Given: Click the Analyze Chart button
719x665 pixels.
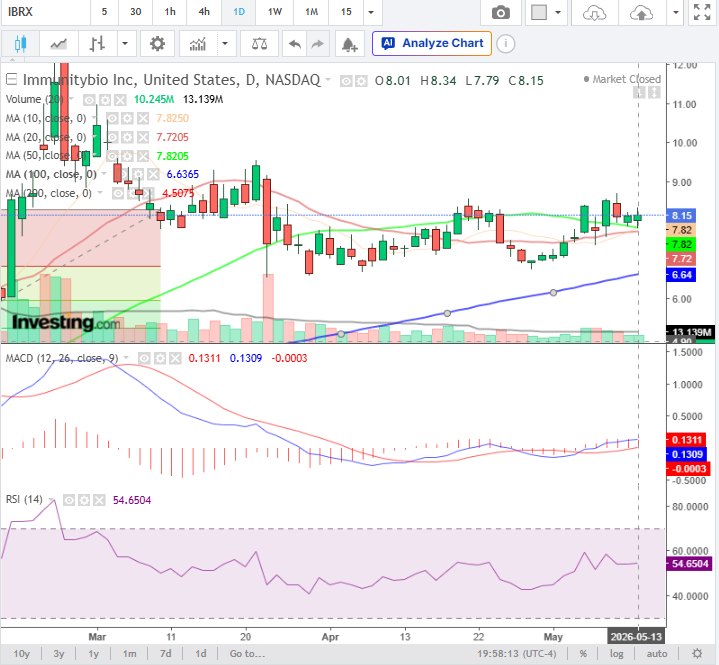Looking at the screenshot, I should tap(432, 44).
